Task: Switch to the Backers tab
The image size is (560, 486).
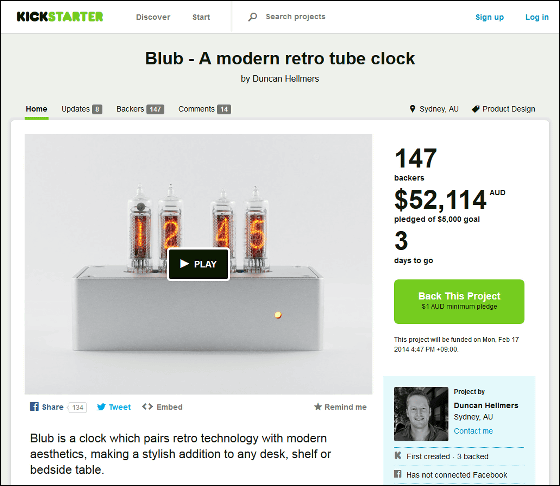Action: point(140,109)
